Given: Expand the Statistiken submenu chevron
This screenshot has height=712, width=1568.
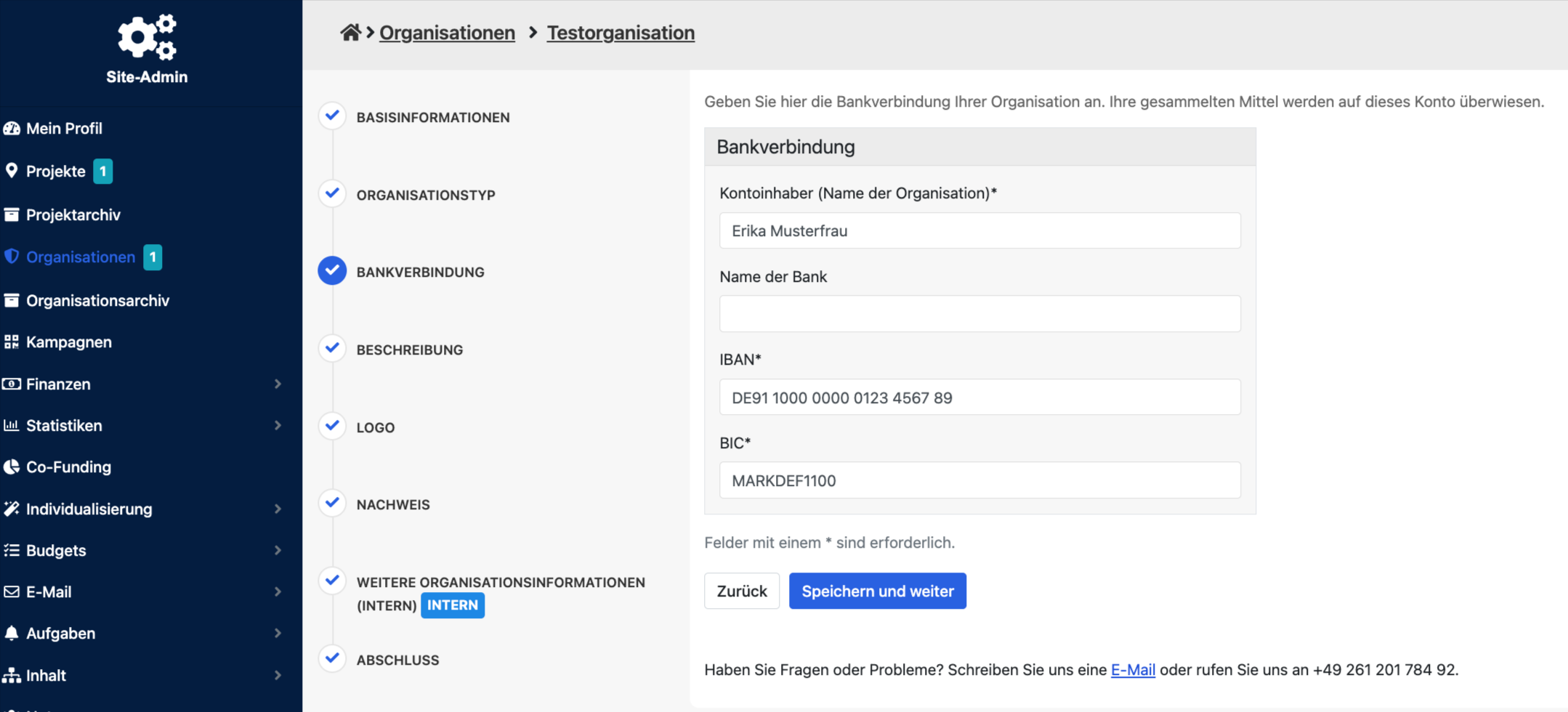Looking at the screenshot, I should (x=278, y=425).
